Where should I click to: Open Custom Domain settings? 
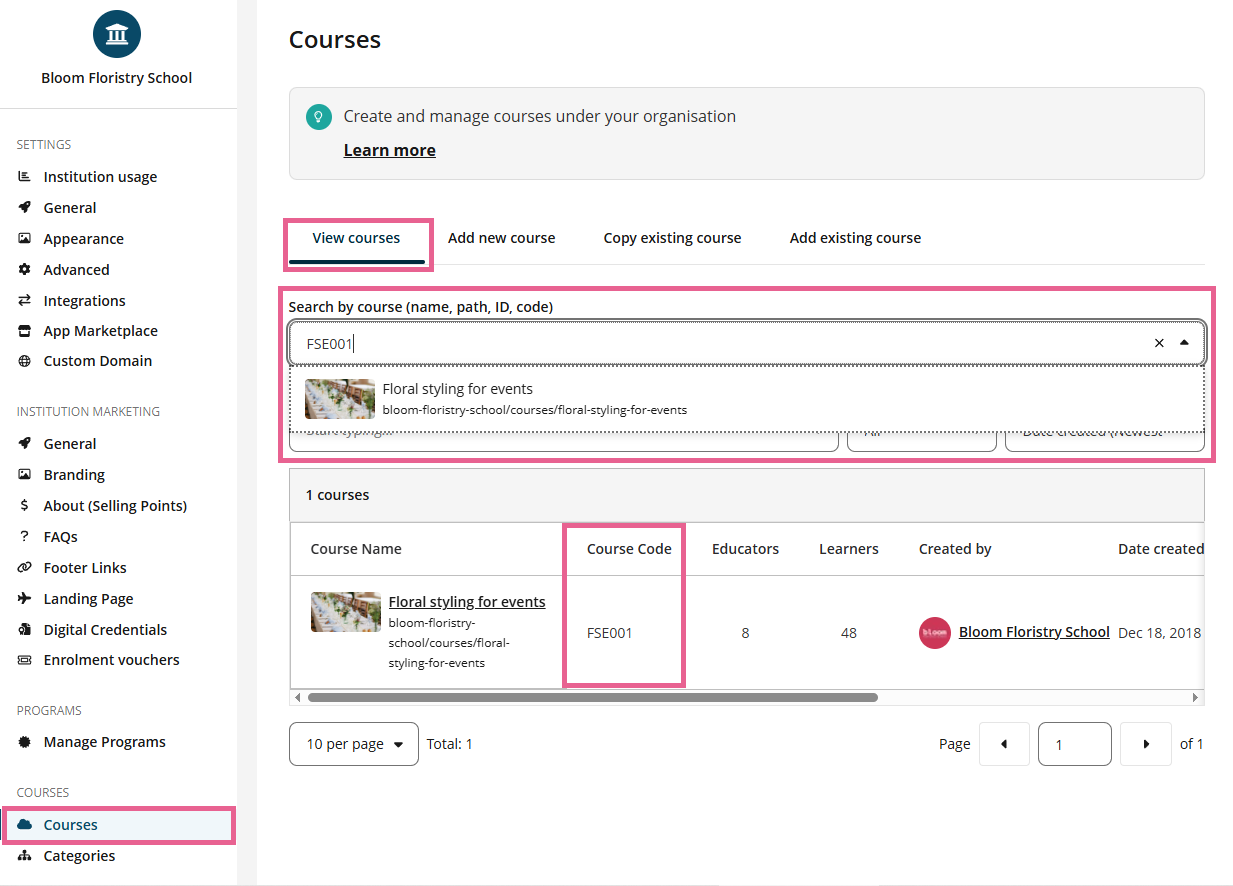coord(97,361)
